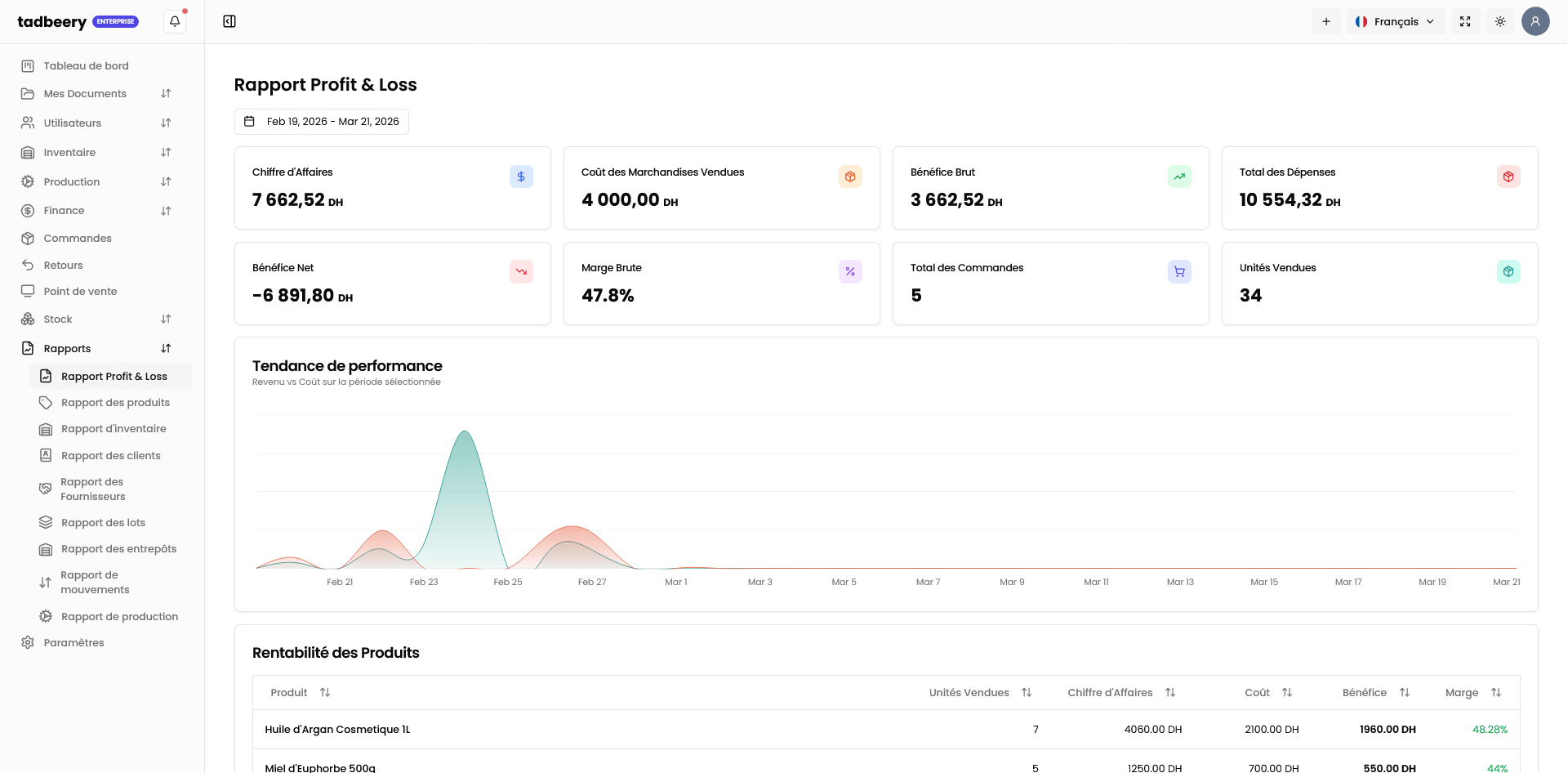Click the 1960.00 DH bénéfice value
Image resolution: width=1568 pixels, height=773 pixels.
tap(1388, 729)
